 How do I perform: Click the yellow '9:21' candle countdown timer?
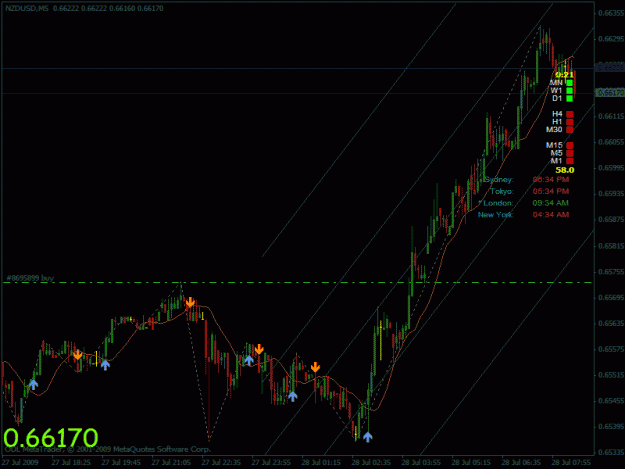point(564,75)
